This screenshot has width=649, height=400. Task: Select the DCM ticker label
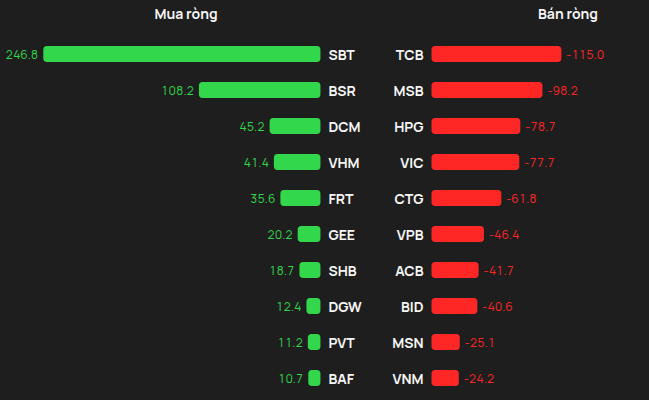344,127
